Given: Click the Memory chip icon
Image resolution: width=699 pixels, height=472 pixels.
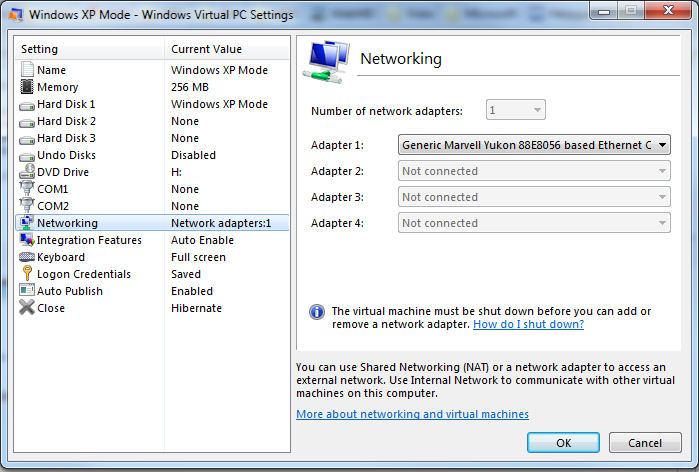Looking at the screenshot, I should click(27, 86).
